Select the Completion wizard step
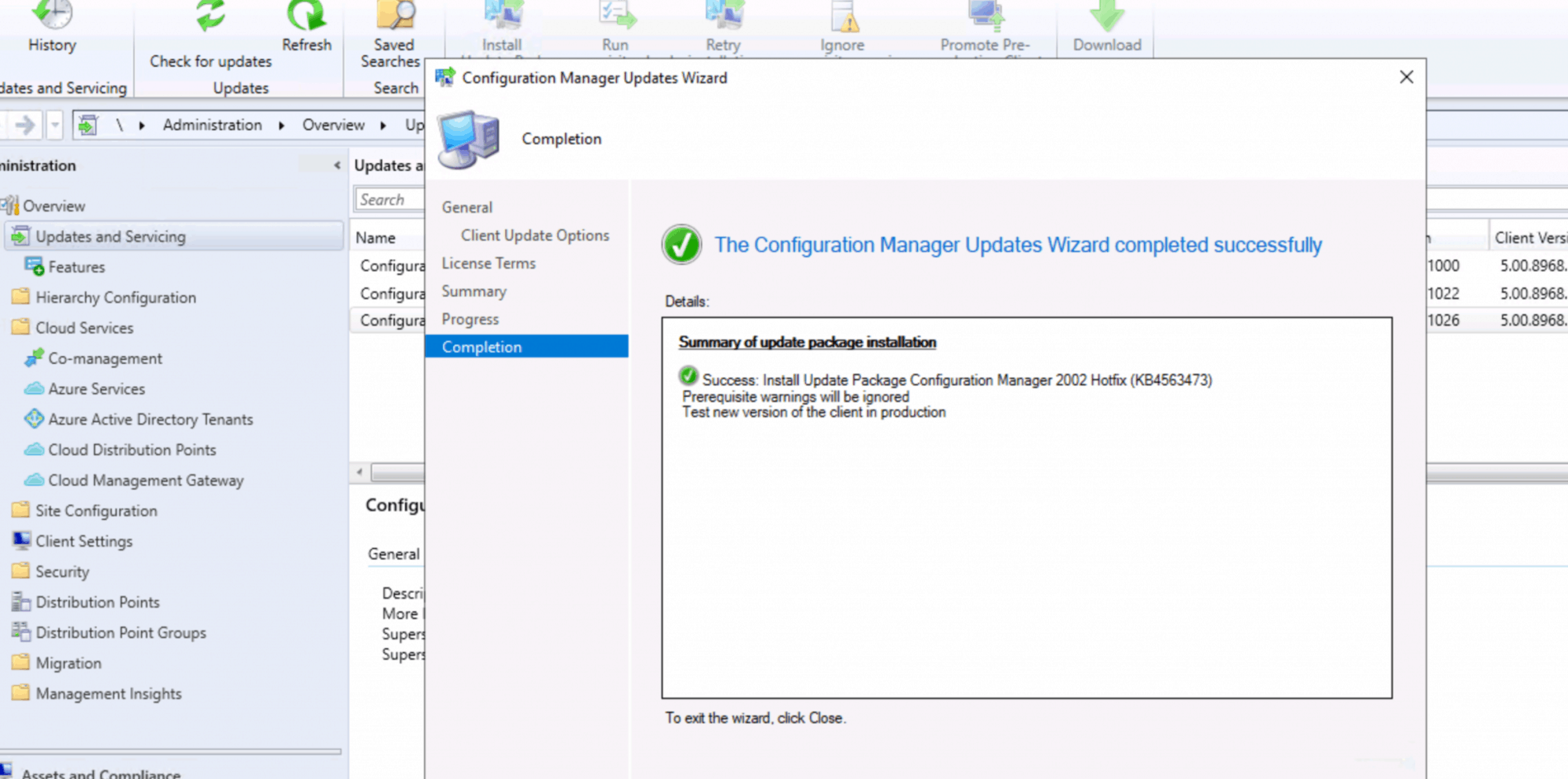 point(527,347)
